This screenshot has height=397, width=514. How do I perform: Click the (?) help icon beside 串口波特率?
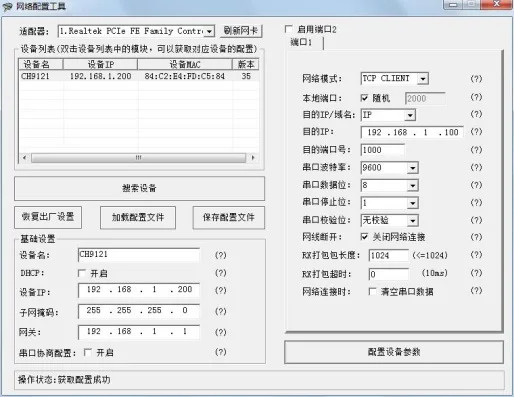[476, 167]
